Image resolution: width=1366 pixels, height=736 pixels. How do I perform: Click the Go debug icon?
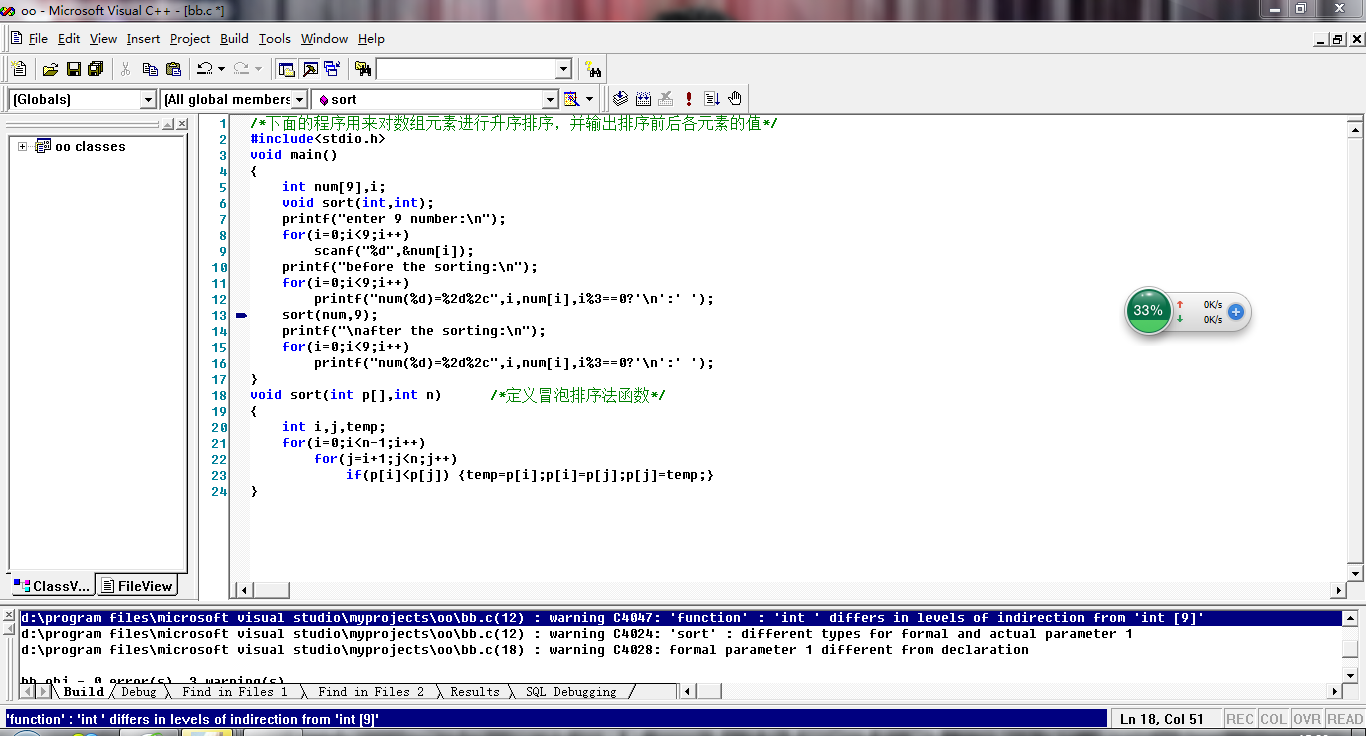pyautogui.click(x=712, y=99)
